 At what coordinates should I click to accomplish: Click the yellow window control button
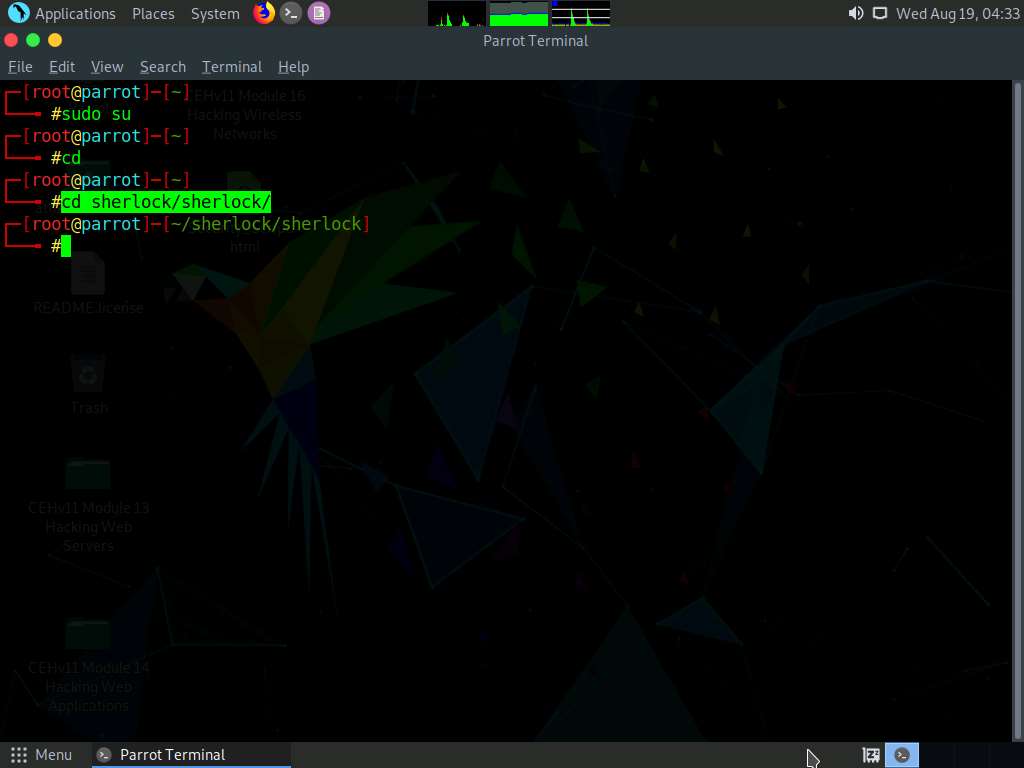[55, 40]
